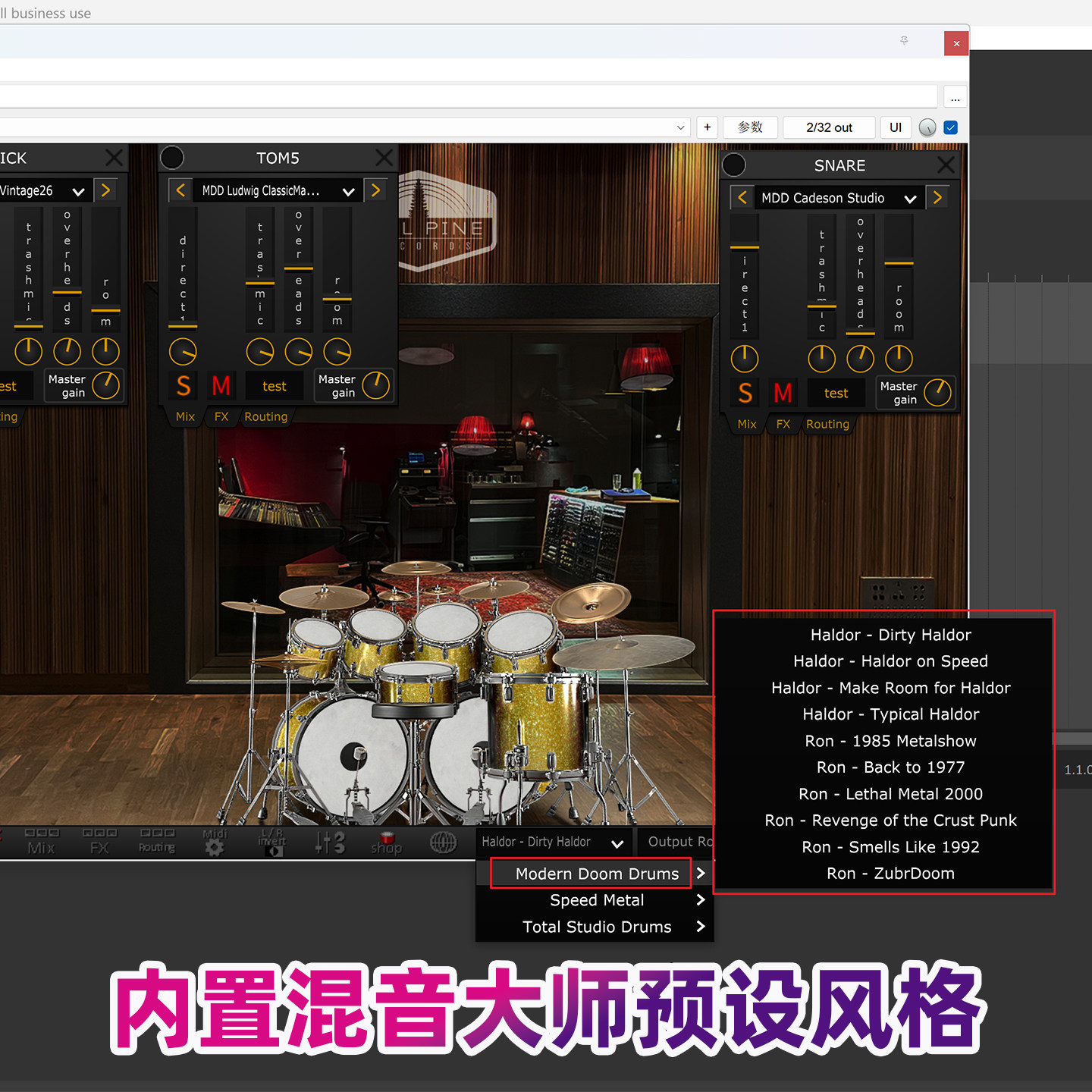
Task: Open the Routing view from the bottom toolbar
Action: [157, 842]
